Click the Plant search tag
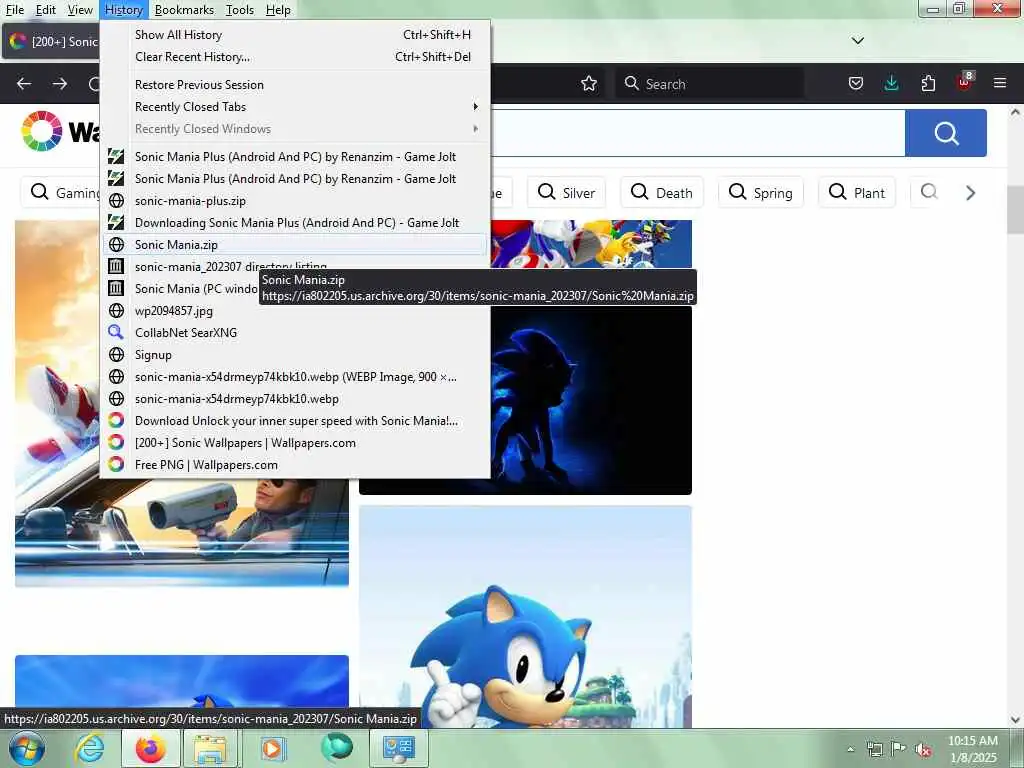 pyautogui.click(x=857, y=193)
